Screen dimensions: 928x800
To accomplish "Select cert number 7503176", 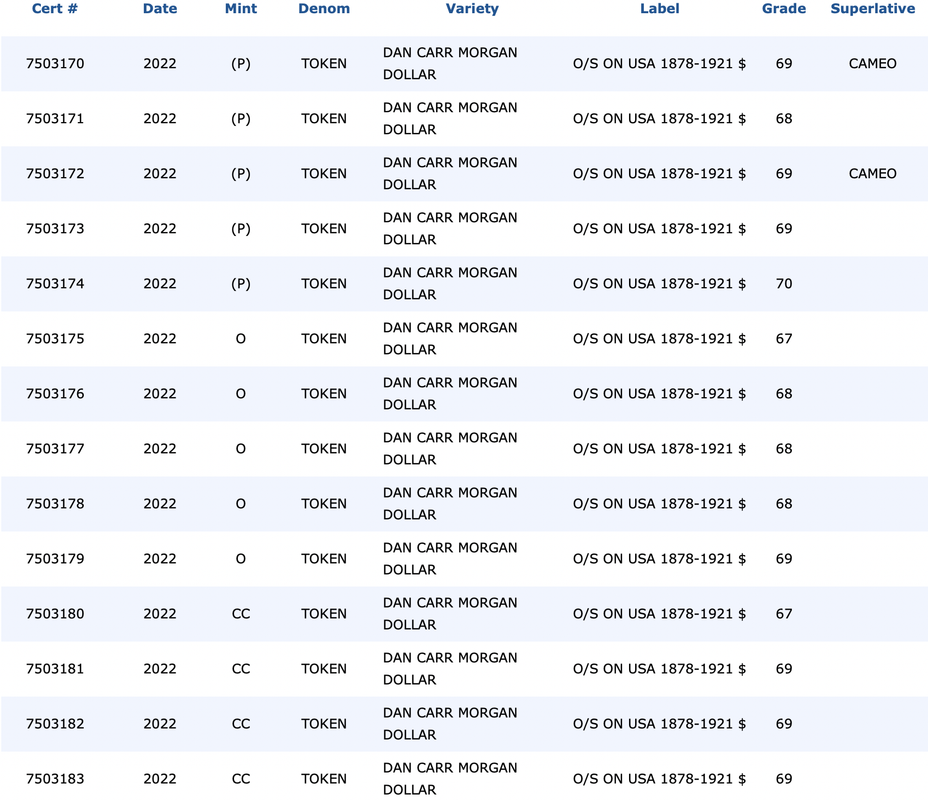I will coord(55,393).
